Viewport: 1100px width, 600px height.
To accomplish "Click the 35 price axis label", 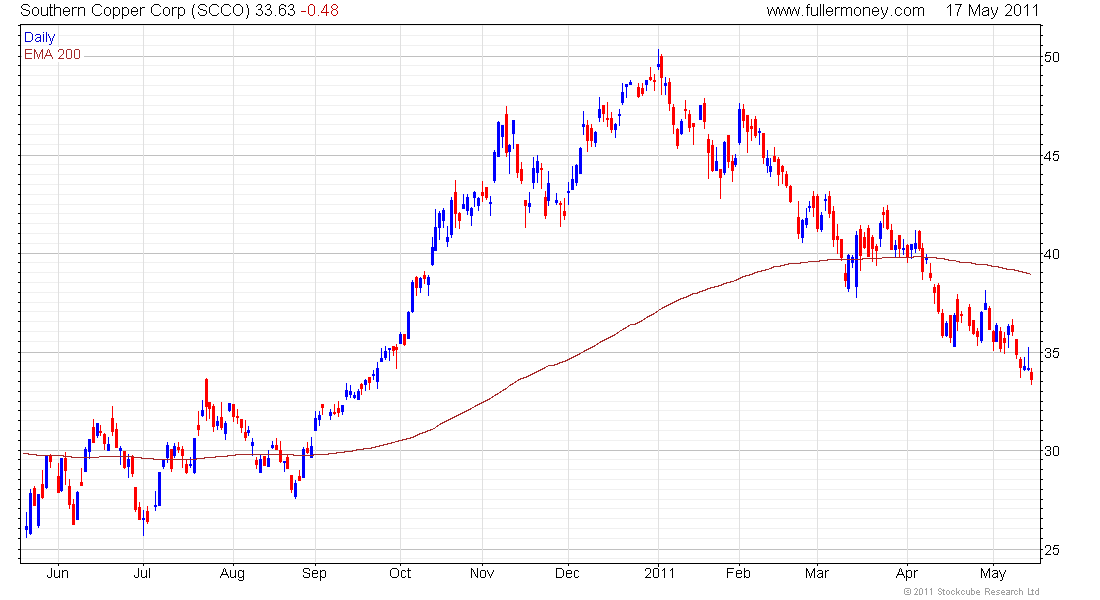I will (1052, 353).
